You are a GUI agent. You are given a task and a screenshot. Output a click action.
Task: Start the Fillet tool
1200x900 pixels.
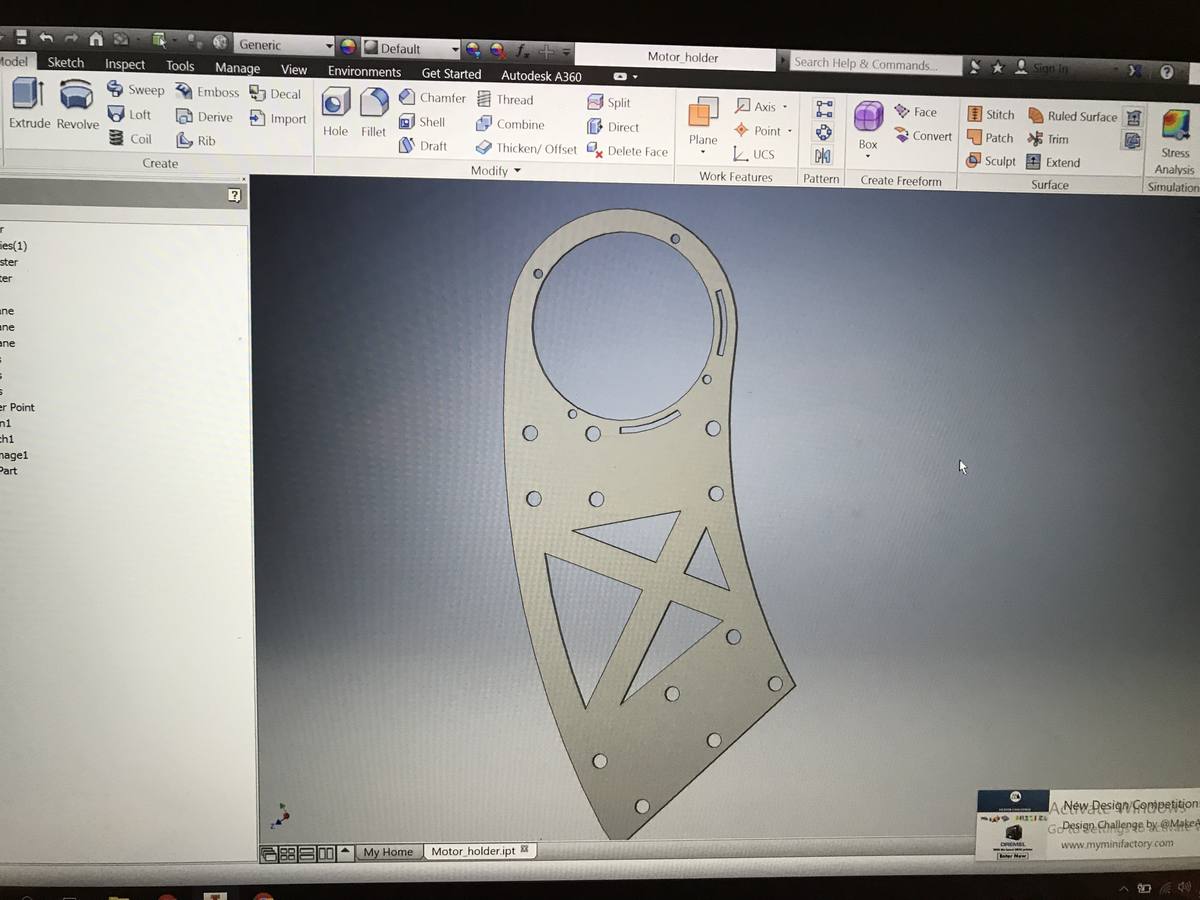(x=373, y=112)
